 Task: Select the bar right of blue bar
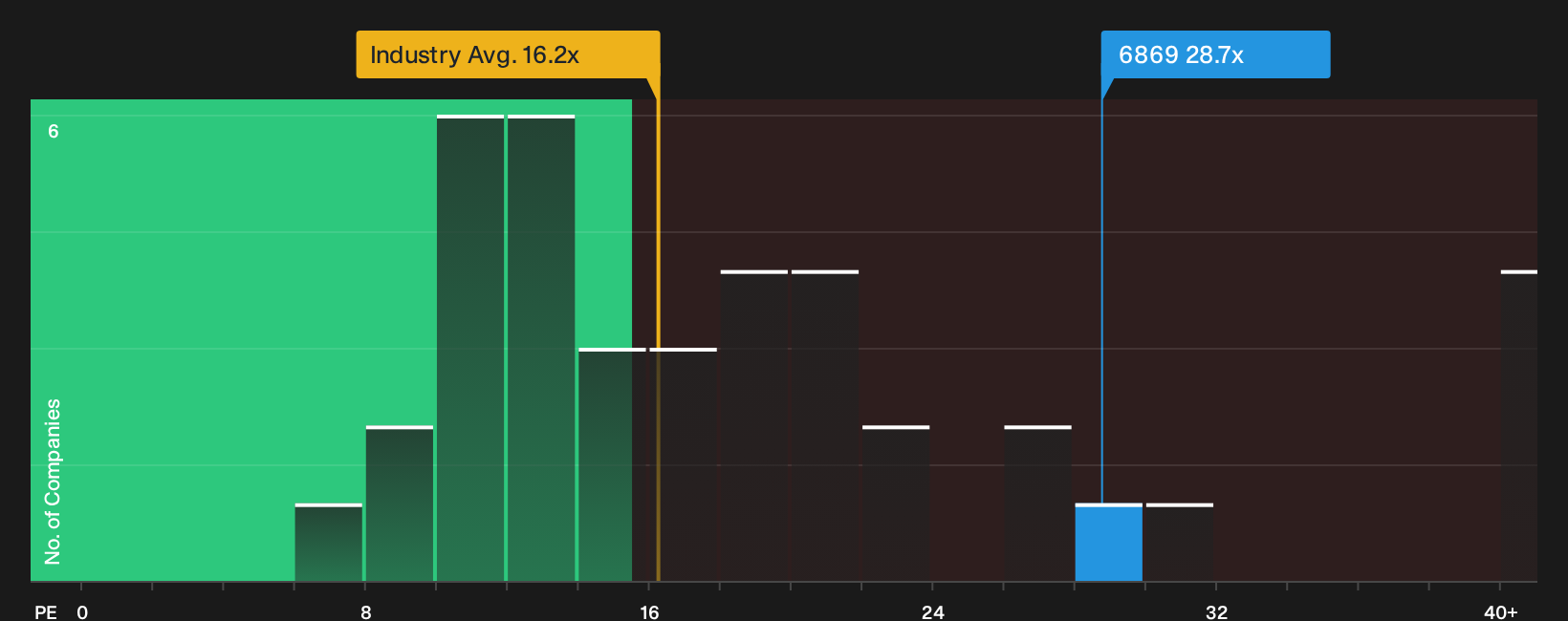pyautogui.click(x=1180, y=543)
